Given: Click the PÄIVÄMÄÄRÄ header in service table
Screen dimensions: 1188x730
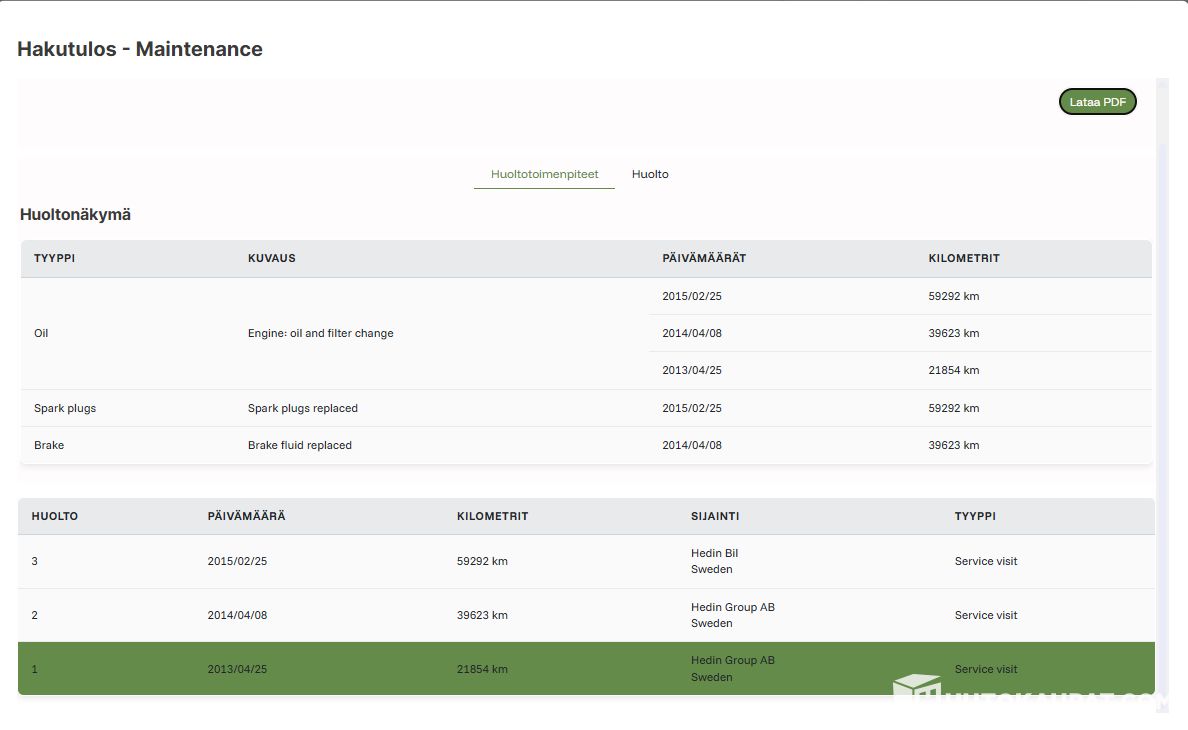Looking at the screenshot, I should 246,516.
